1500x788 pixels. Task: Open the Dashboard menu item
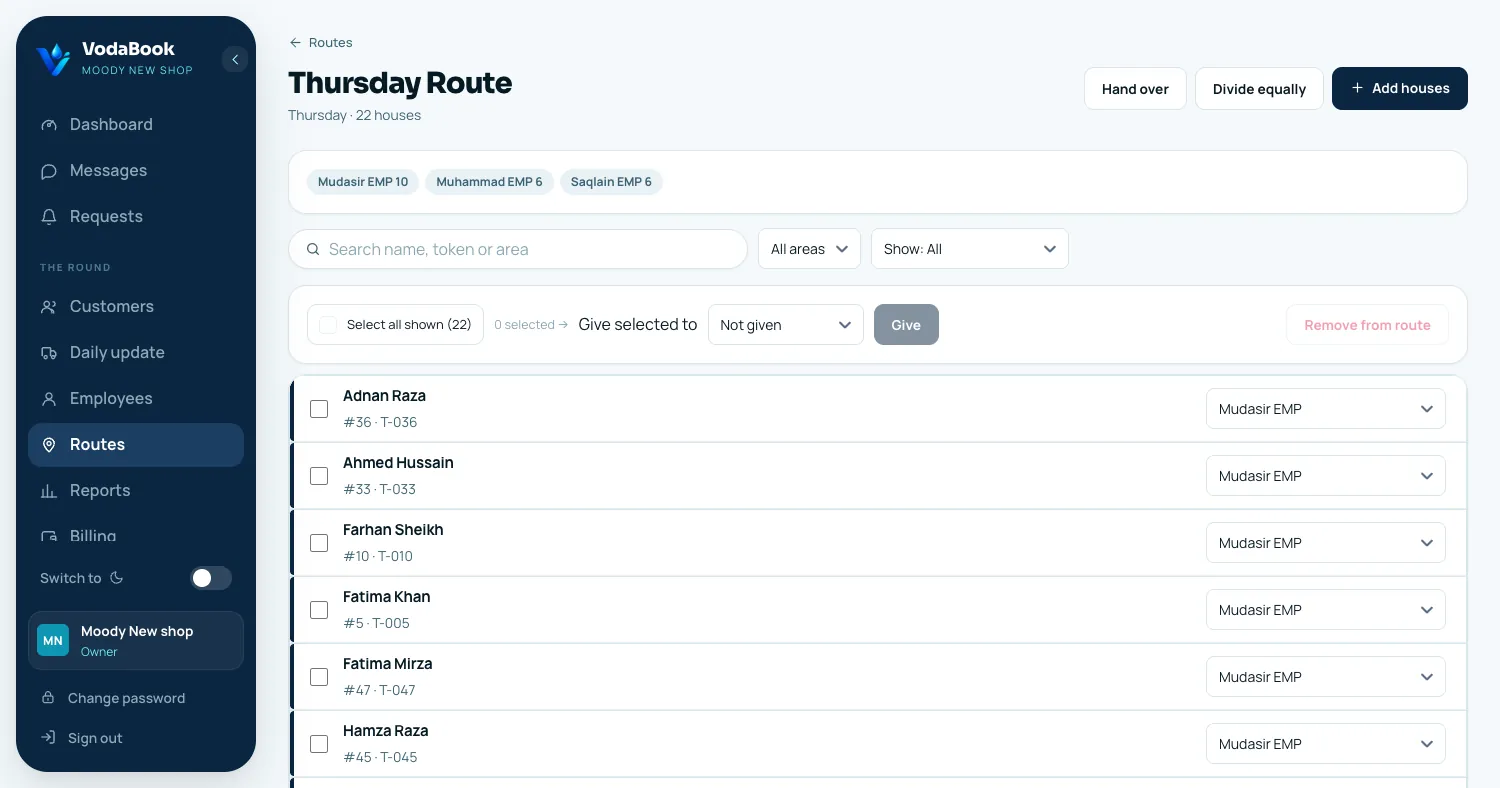coord(136,125)
